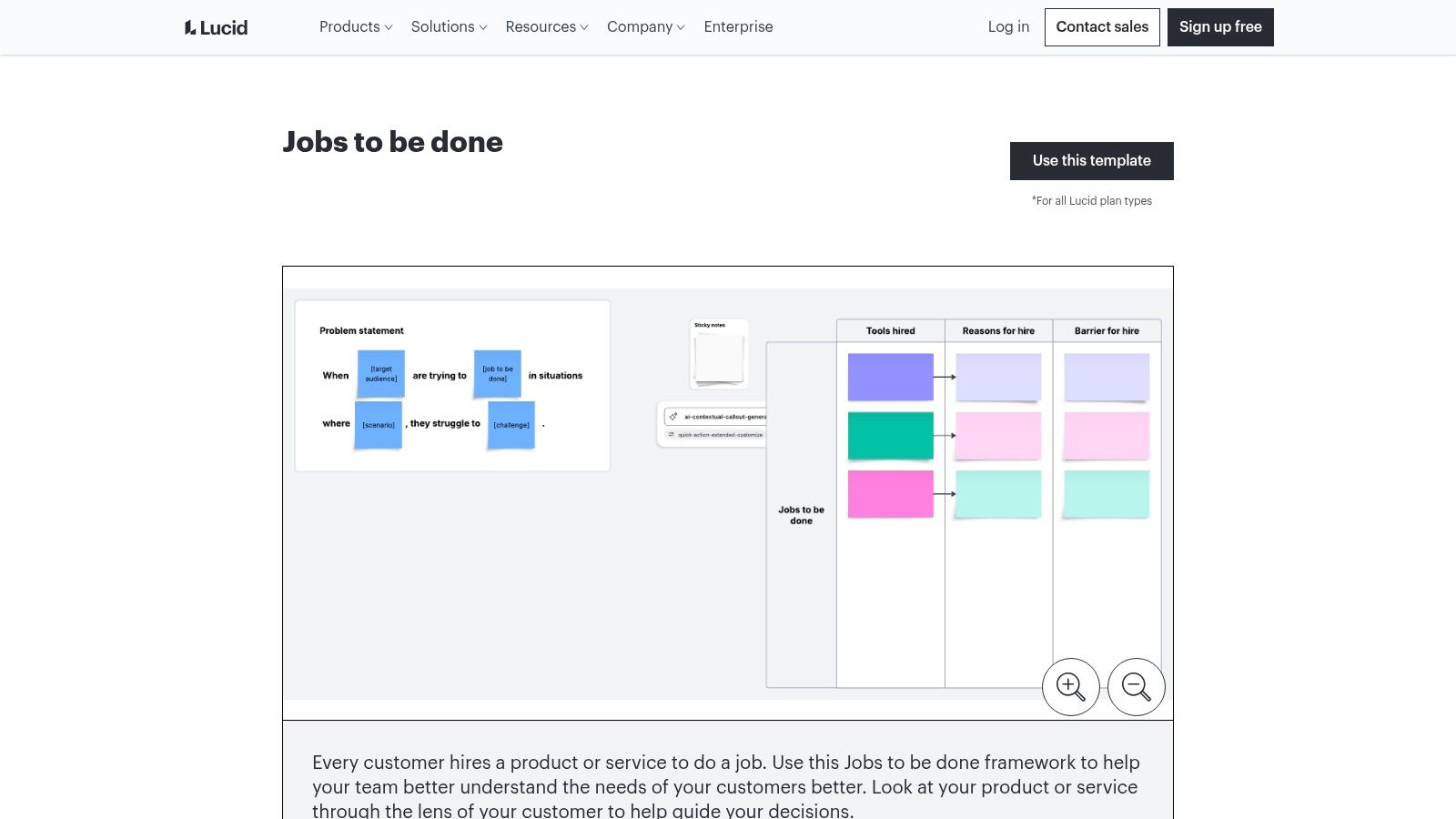This screenshot has width=1456, height=819.
Task: Expand the Resources menu chevron
Action: 584,27
